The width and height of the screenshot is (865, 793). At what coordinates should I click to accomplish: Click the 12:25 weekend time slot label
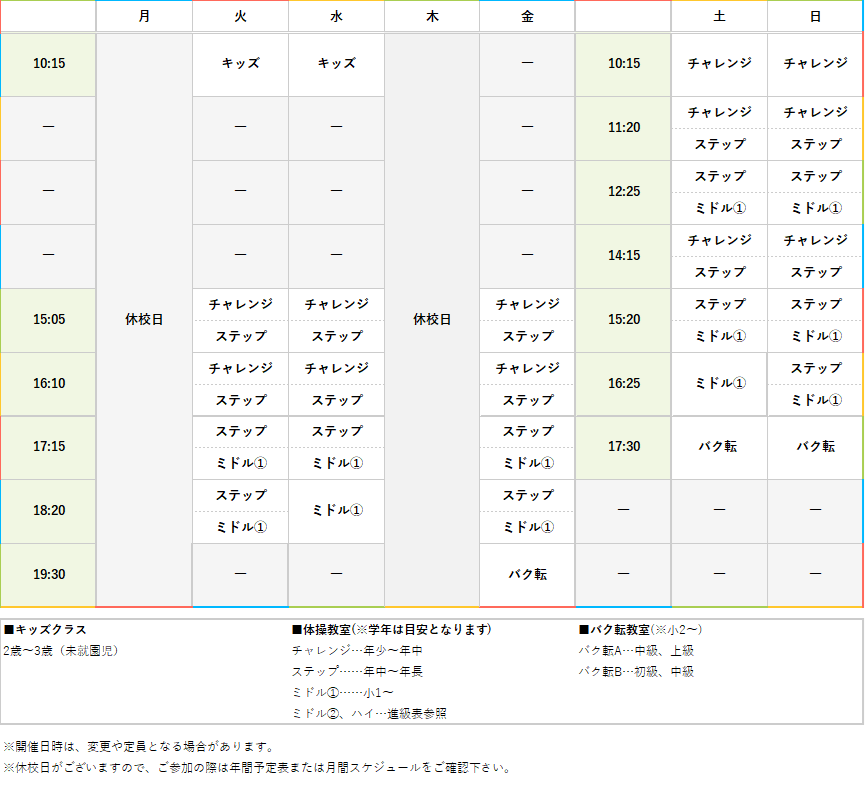(623, 192)
